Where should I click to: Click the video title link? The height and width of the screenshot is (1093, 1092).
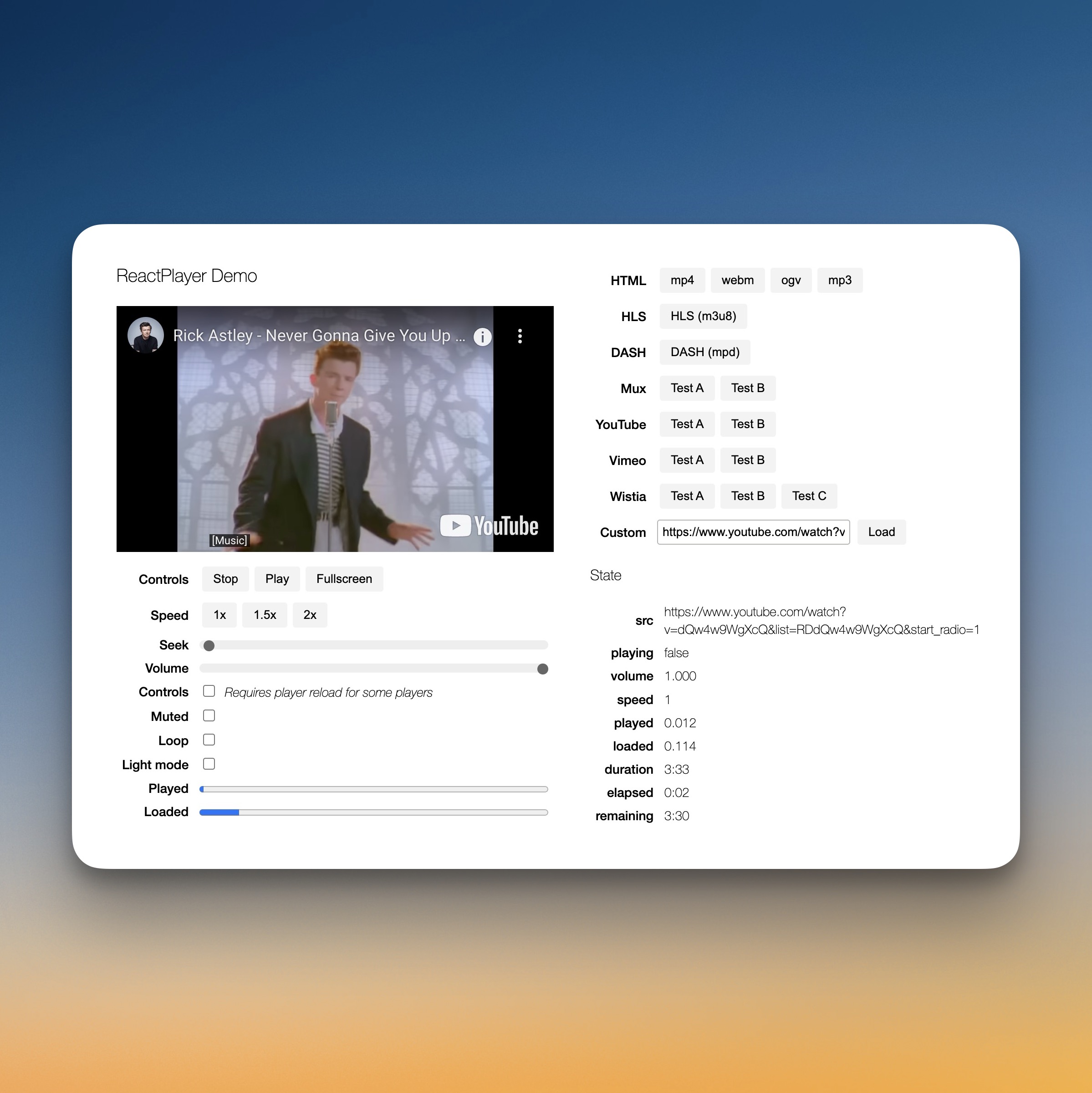(x=319, y=336)
